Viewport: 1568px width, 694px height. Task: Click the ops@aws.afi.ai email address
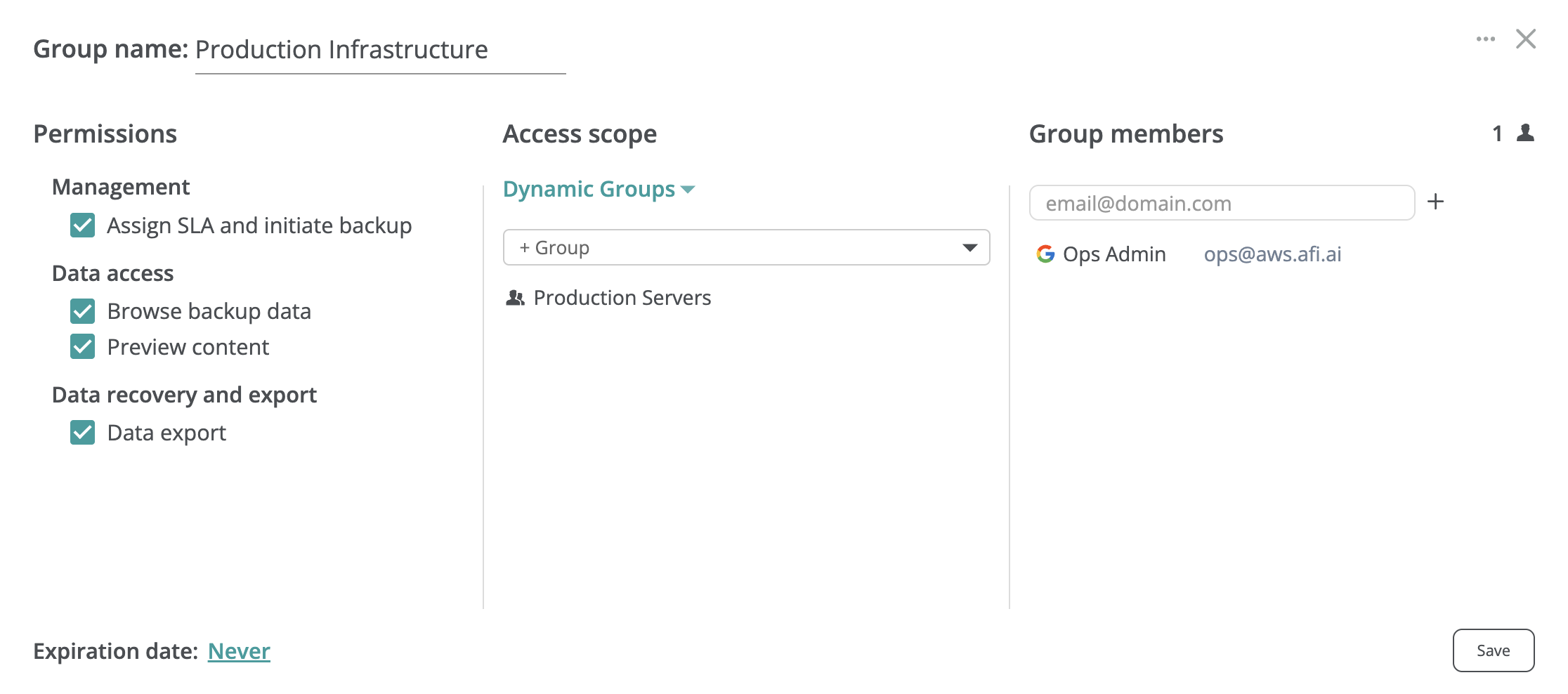pyautogui.click(x=1272, y=254)
